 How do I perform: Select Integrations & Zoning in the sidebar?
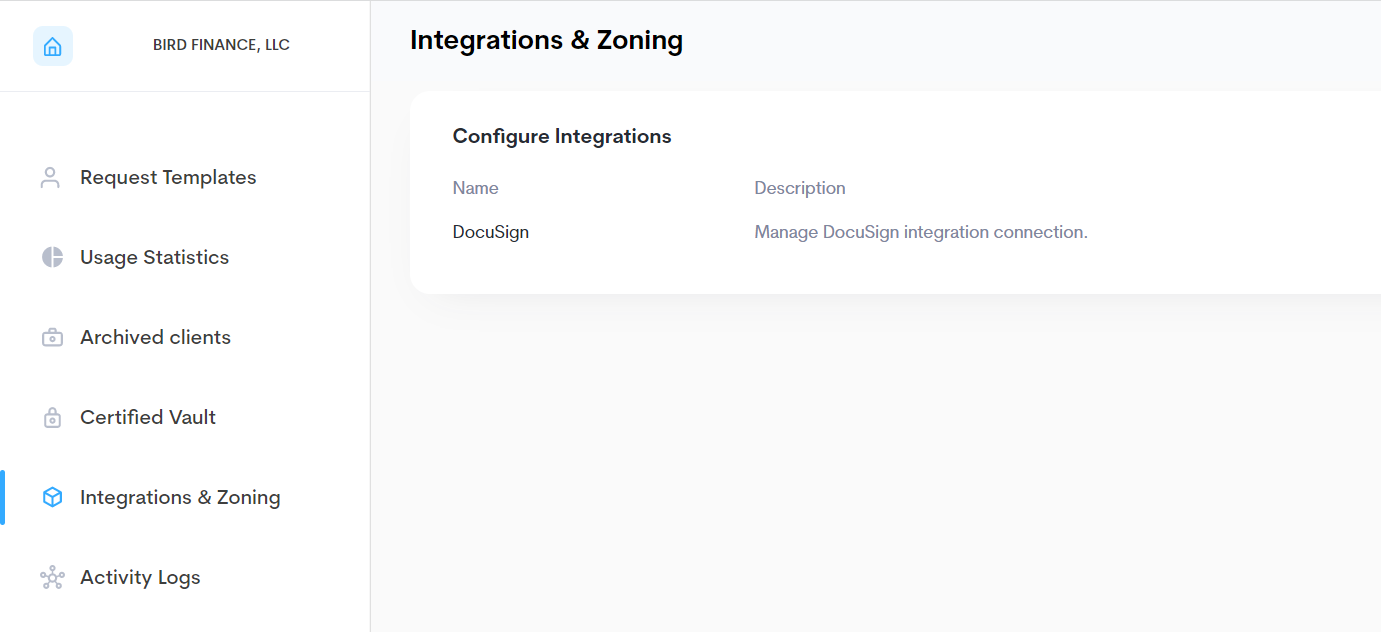coord(180,497)
